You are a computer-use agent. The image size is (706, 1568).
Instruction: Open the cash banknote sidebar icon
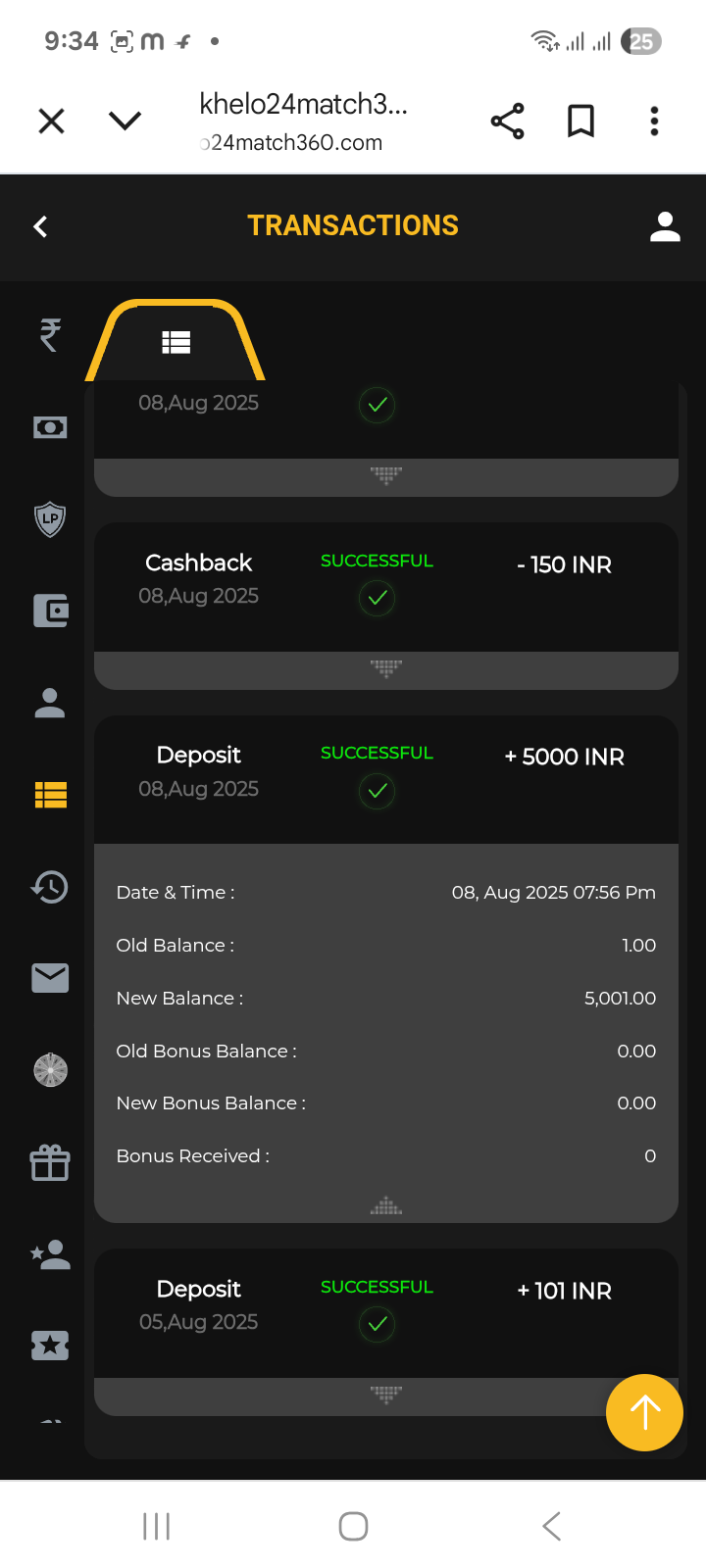pyautogui.click(x=50, y=427)
